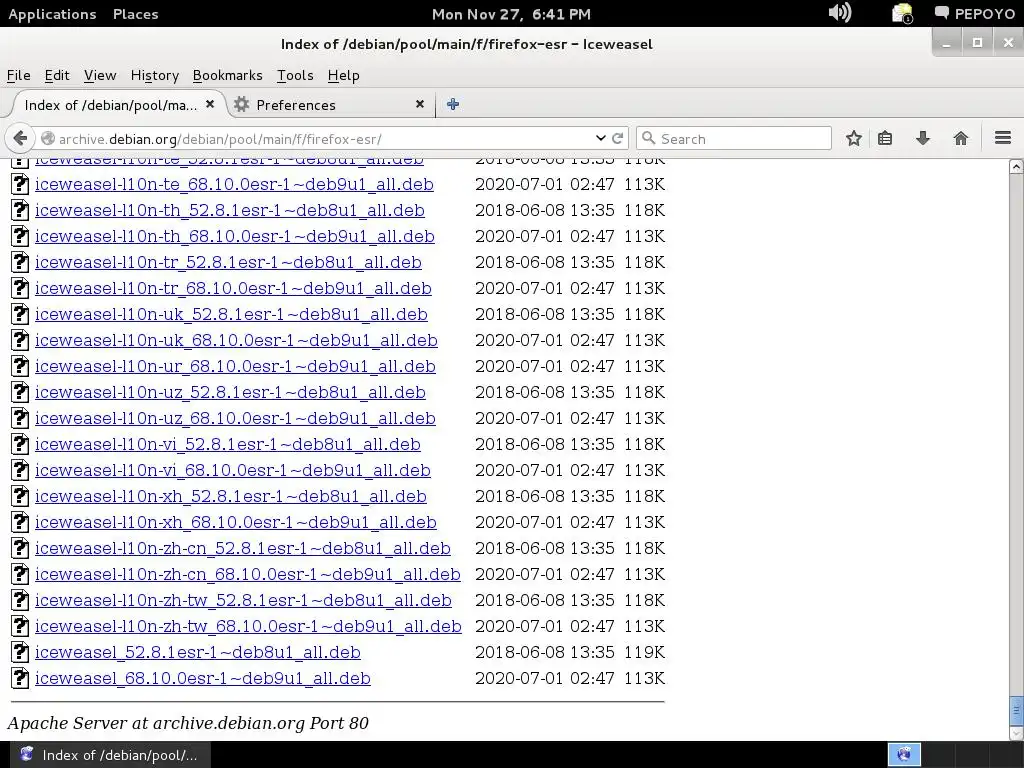Download iceweasel-l10n-zh-cn_68.10.0esr-1~deb9u1_all.deb

248,574
